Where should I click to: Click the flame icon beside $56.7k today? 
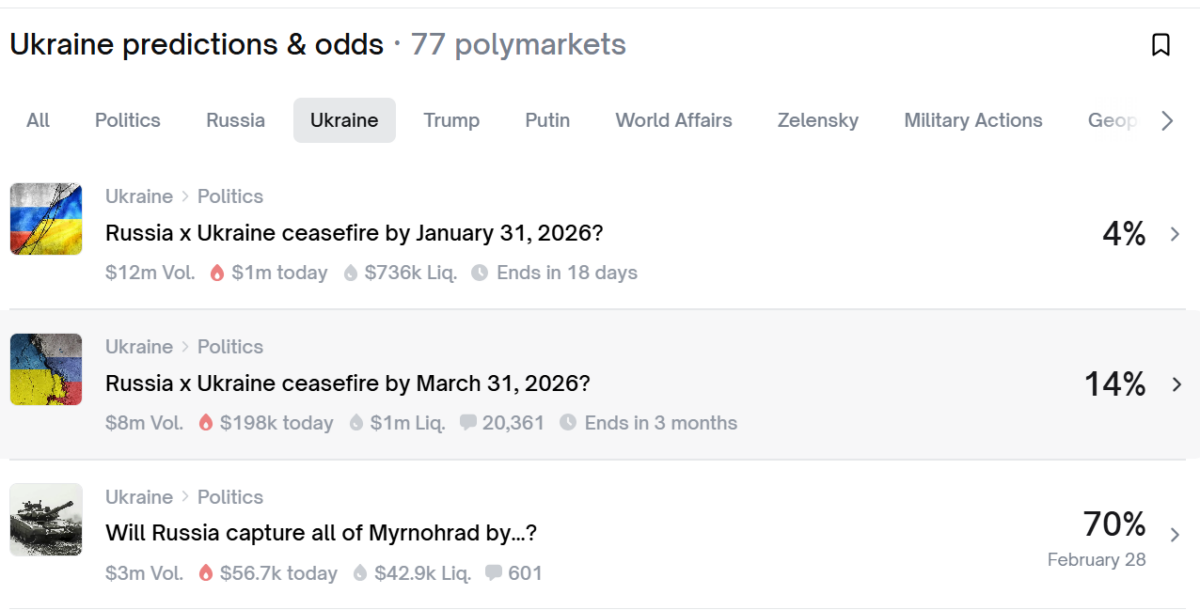click(206, 573)
